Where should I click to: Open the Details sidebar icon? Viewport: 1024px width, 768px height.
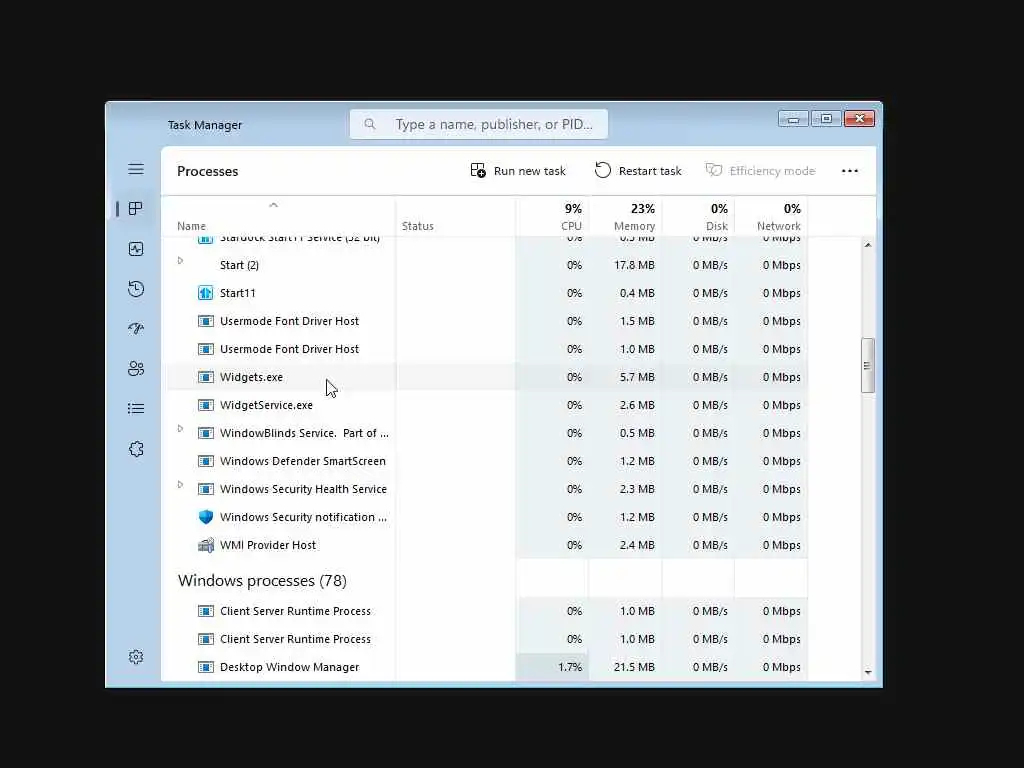point(136,409)
